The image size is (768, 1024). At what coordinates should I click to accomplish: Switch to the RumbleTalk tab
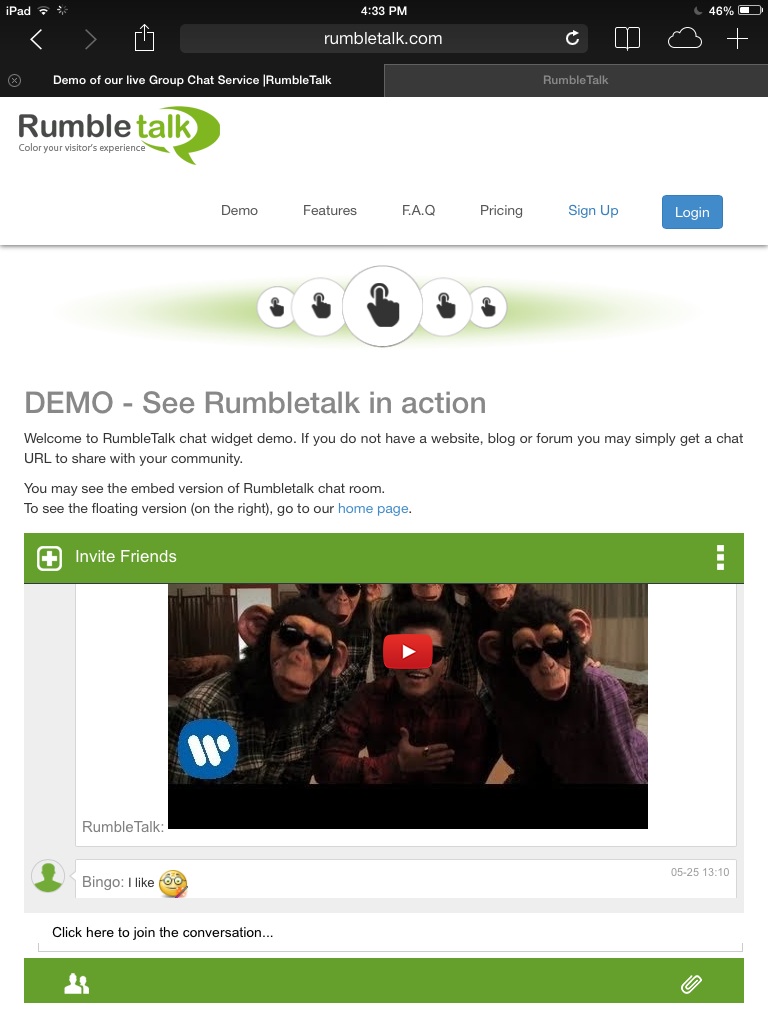tap(575, 80)
